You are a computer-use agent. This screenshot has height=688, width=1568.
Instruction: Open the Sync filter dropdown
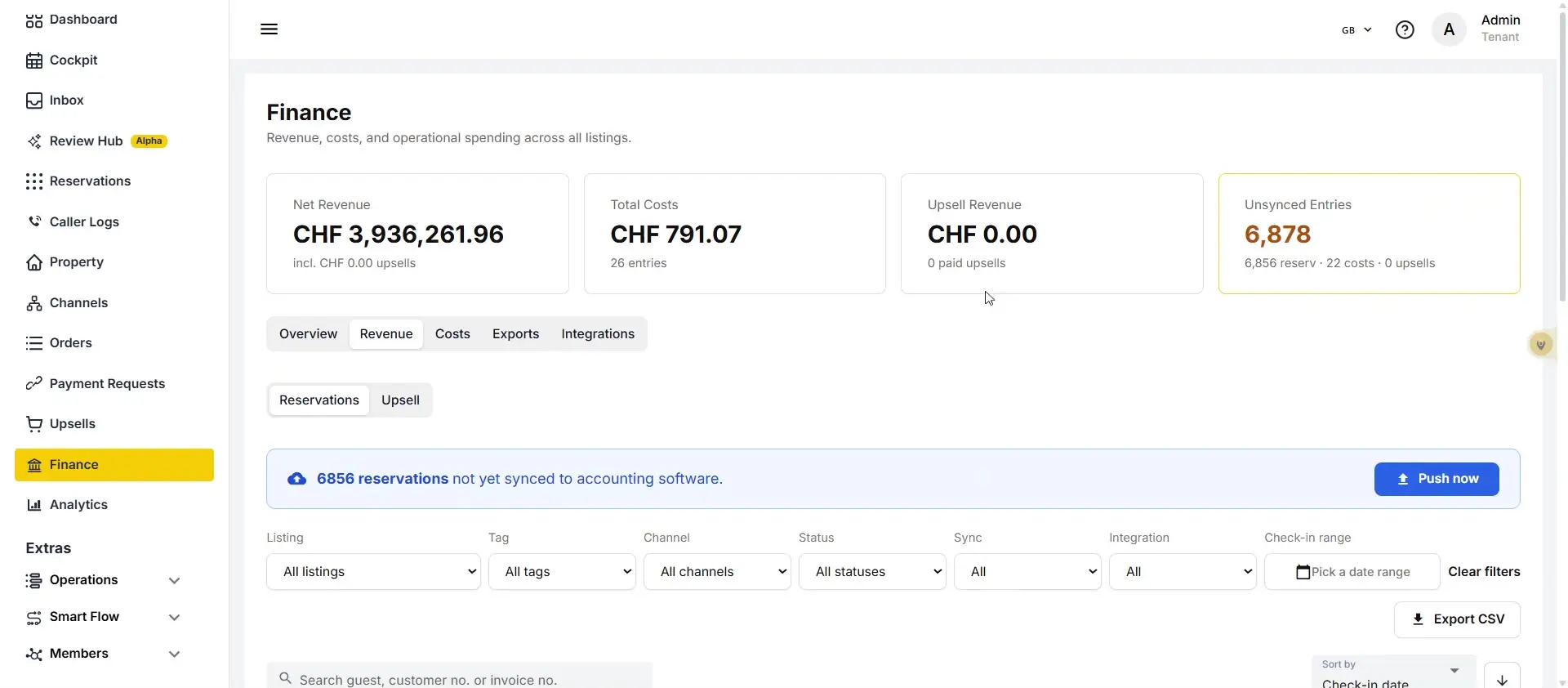point(1027,572)
